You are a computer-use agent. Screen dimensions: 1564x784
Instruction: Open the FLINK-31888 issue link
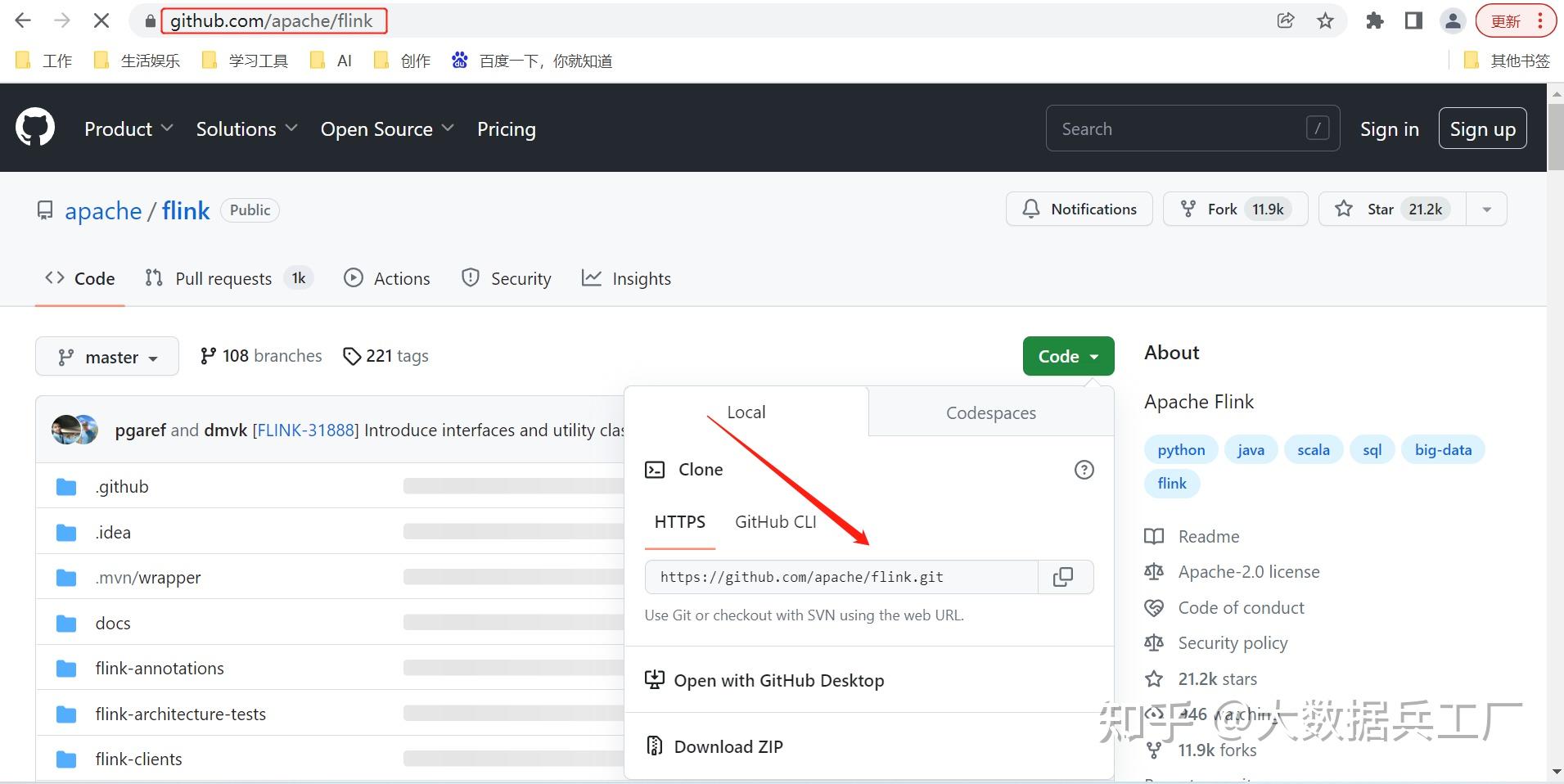(304, 429)
